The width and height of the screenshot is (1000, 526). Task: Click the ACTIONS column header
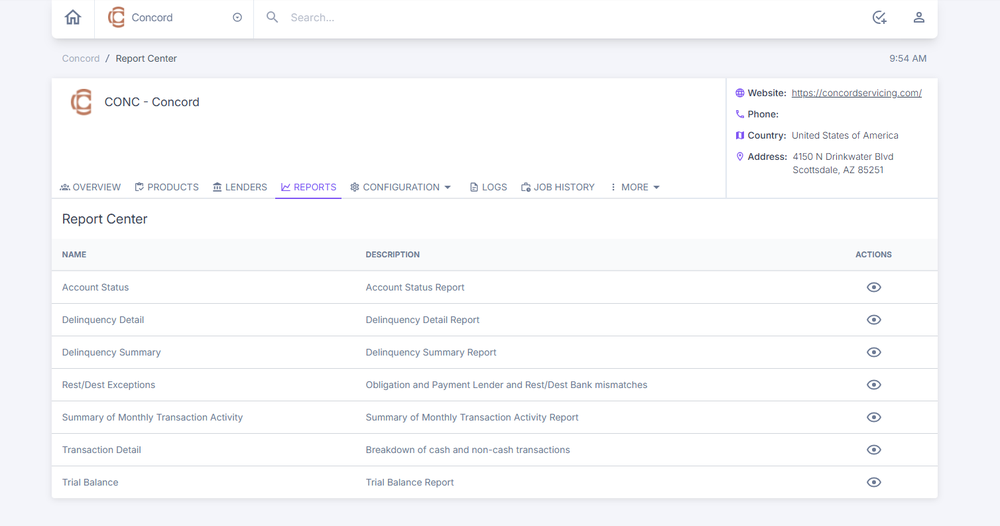pos(874,254)
